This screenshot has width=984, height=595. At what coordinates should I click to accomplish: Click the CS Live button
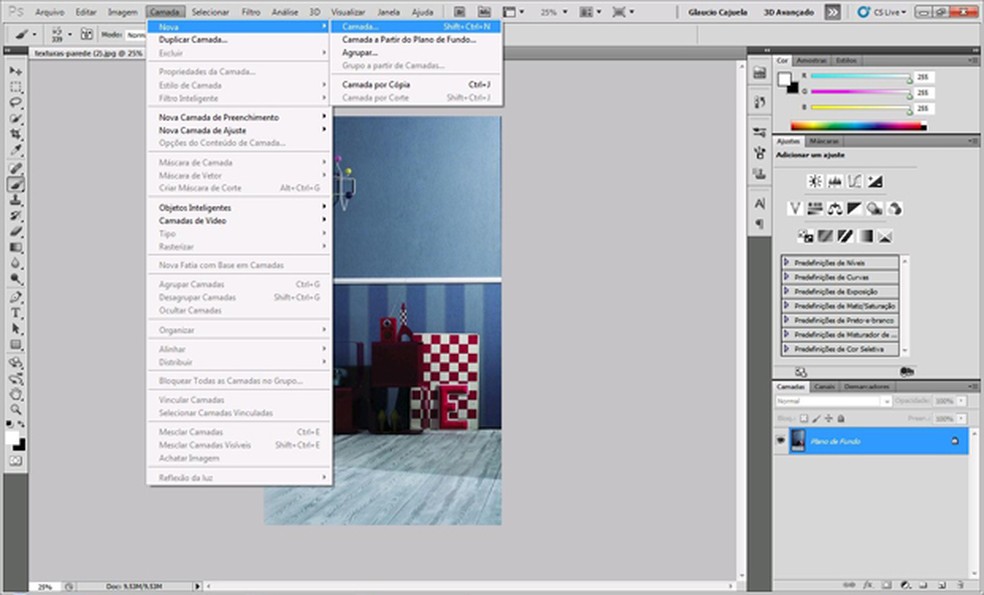(x=883, y=12)
